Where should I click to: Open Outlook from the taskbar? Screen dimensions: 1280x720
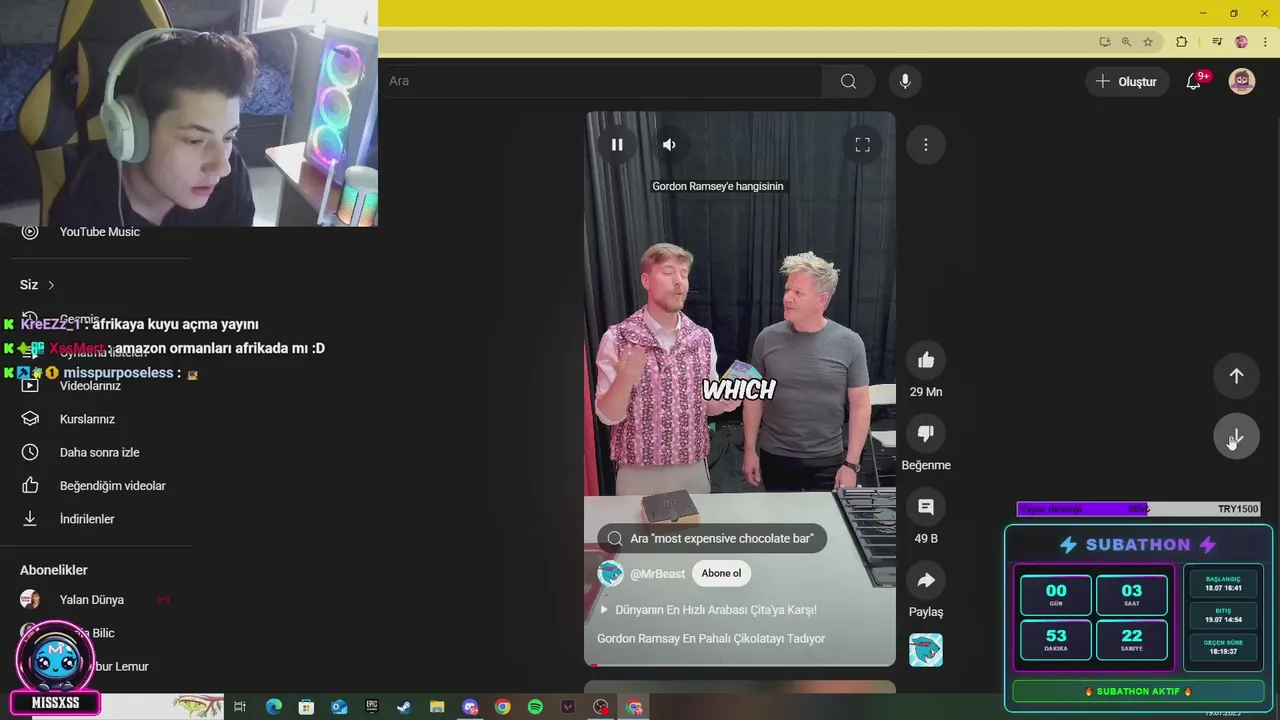tap(339, 707)
